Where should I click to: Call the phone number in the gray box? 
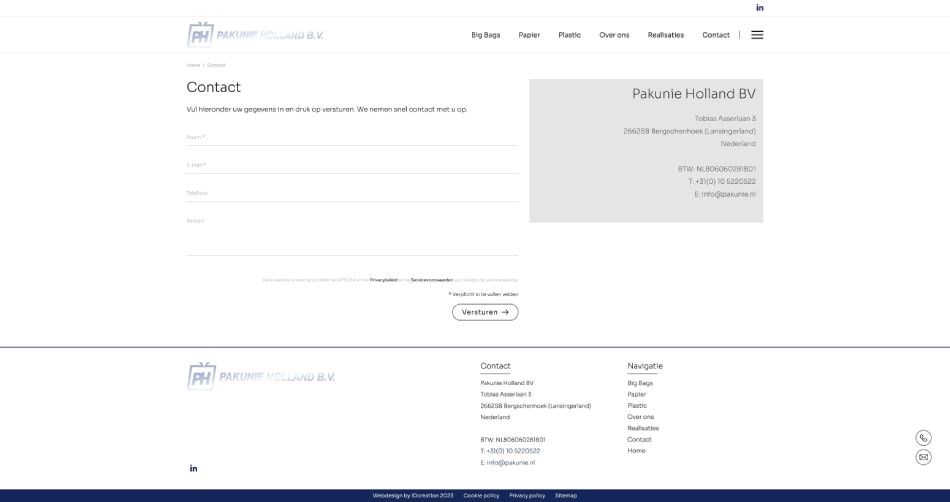pyautogui.click(x=725, y=182)
